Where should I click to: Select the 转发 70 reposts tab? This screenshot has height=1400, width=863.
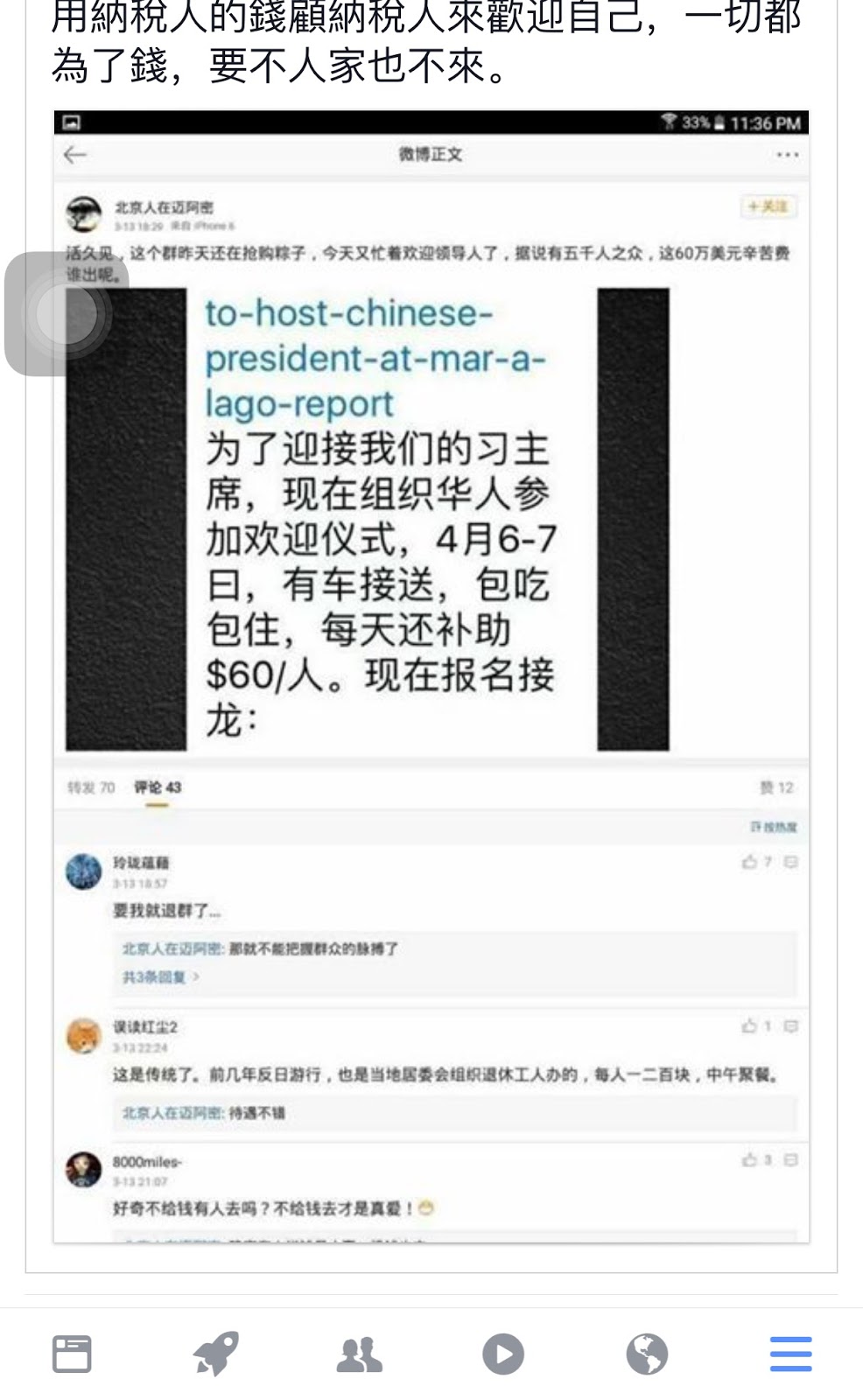[x=91, y=787]
